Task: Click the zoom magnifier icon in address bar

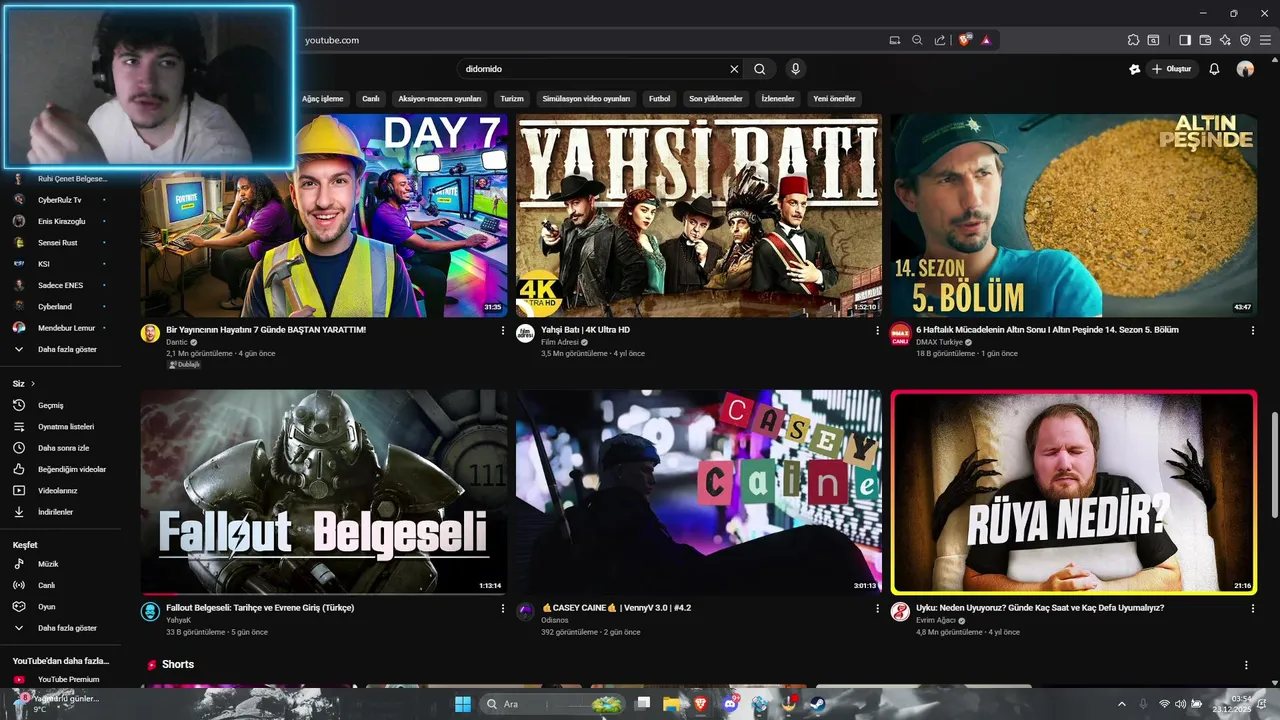Action: (x=917, y=40)
